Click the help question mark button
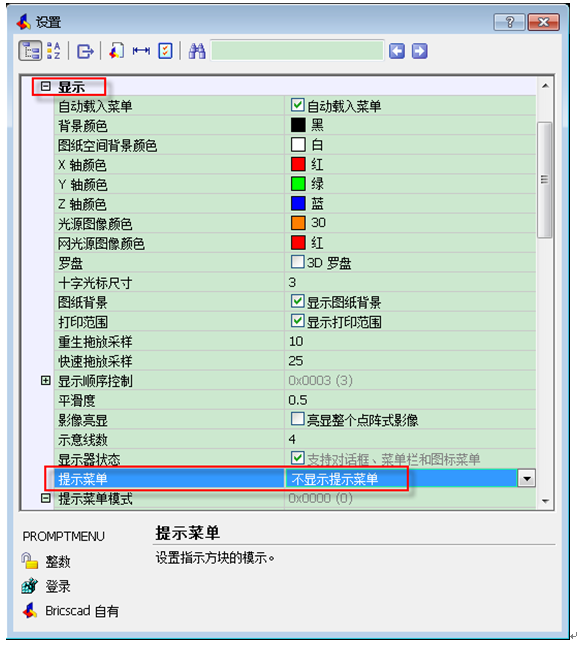The height and width of the screenshot is (651, 577). click(509, 22)
